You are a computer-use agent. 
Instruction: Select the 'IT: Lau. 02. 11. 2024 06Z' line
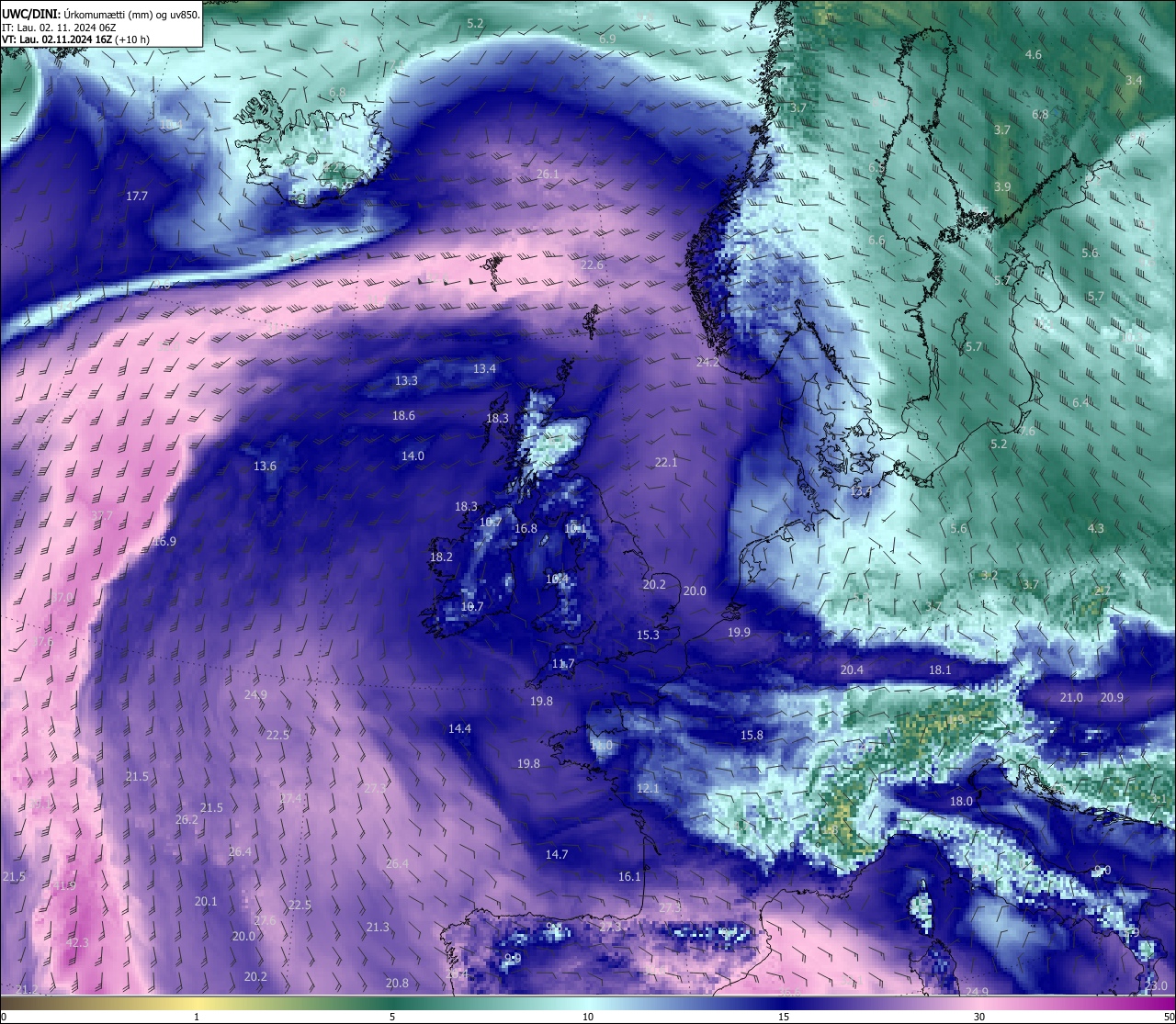58,28
